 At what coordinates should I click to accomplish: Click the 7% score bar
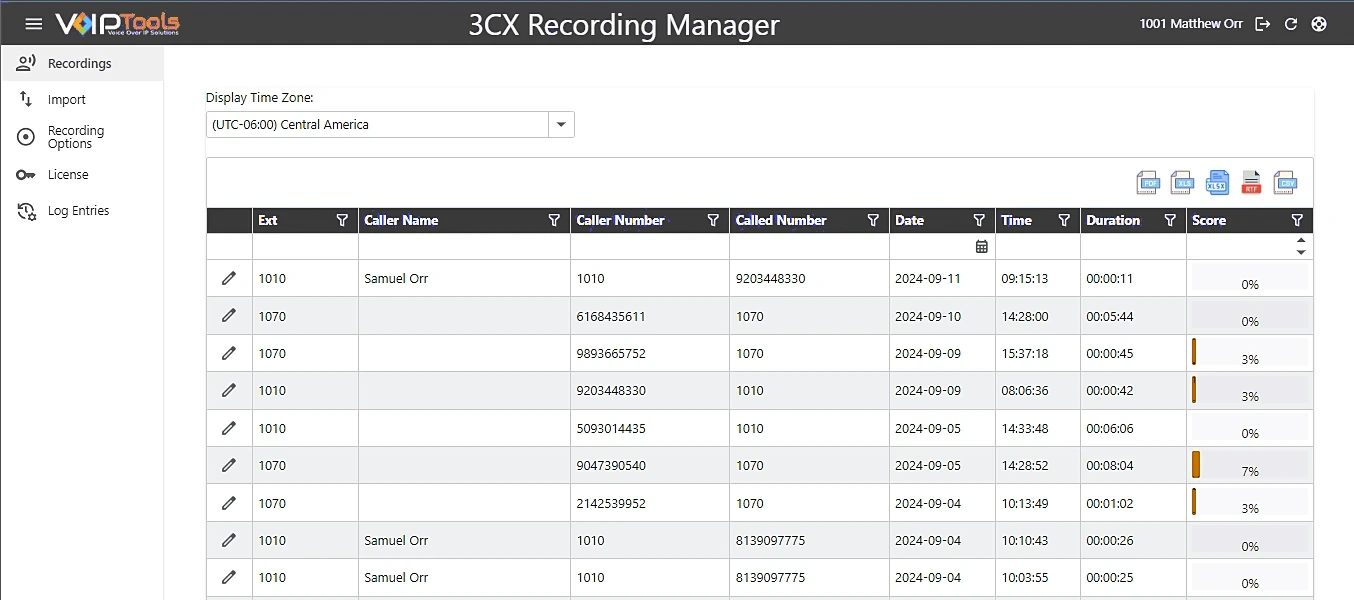click(1249, 465)
